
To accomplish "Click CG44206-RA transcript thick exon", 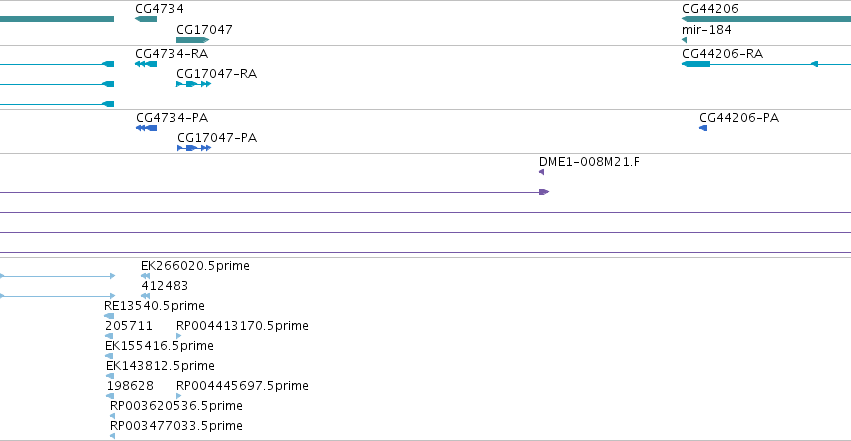I will coord(696,64).
